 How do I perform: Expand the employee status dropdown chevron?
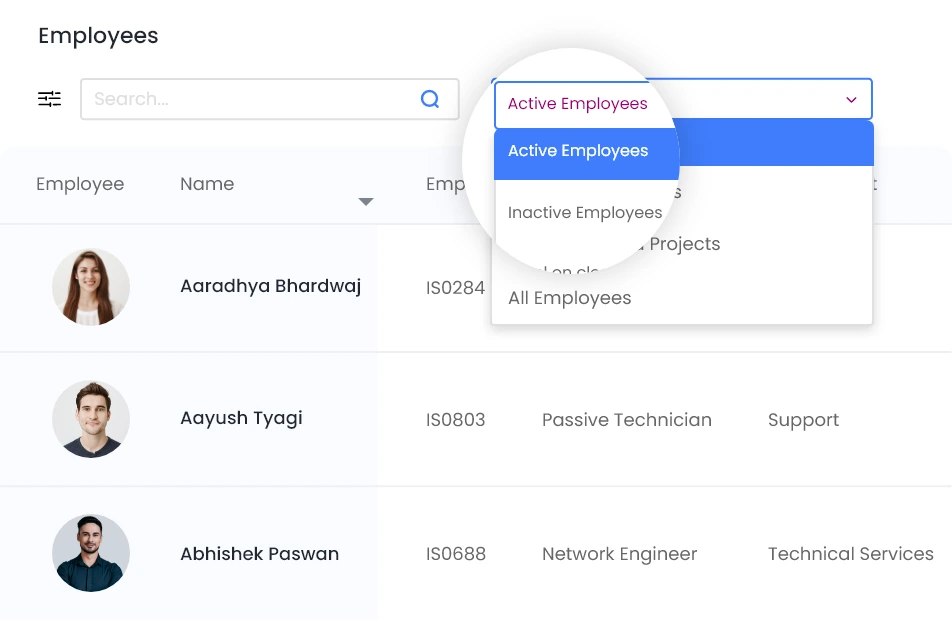click(851, 100)
